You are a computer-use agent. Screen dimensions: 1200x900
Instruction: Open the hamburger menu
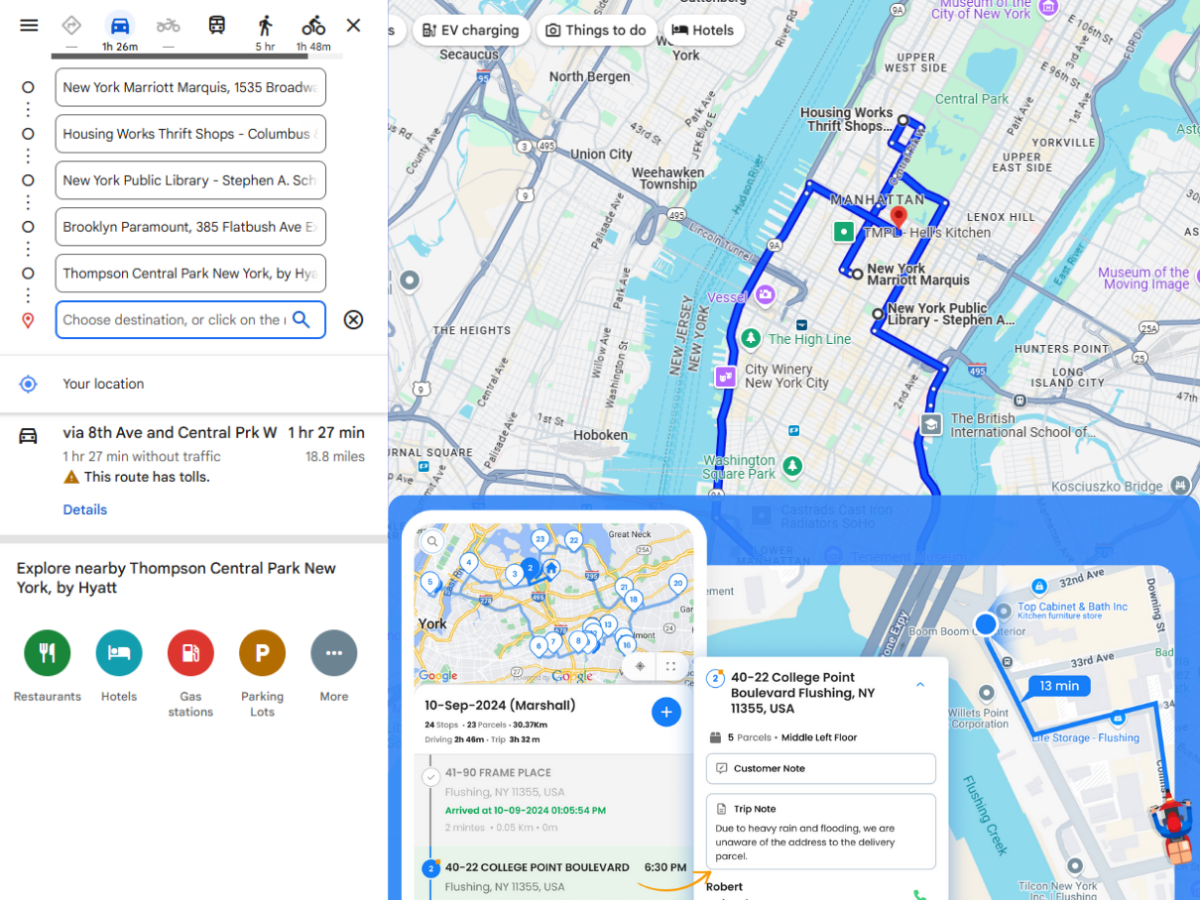click(x=29, y=25)
